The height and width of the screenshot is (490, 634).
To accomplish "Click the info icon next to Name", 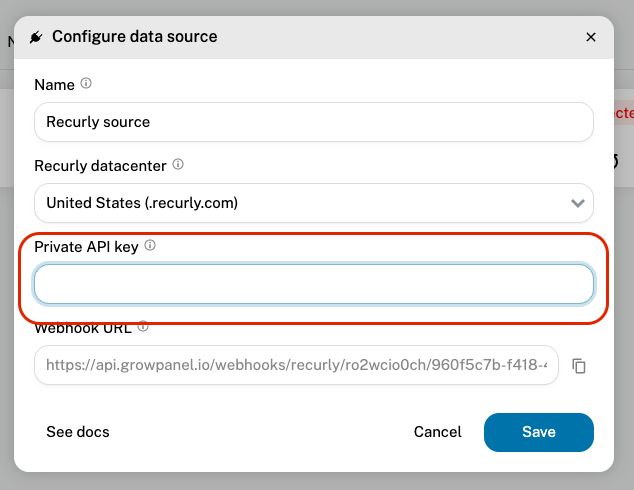I will (86, 83).
